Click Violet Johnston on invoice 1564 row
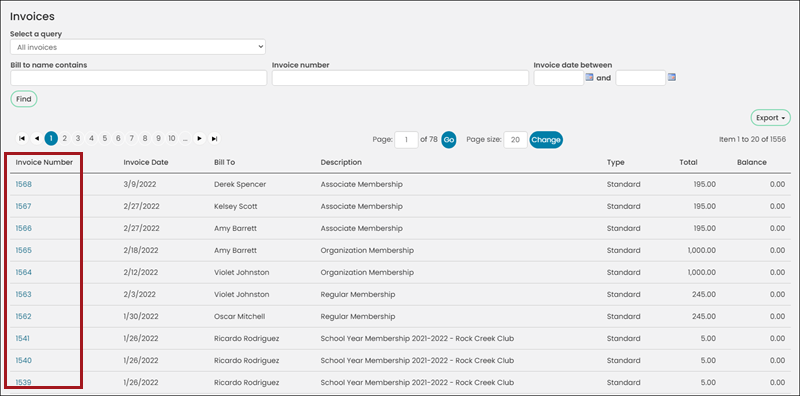Screen dimensions: 800x396 pyautogui.click(x=242, y=273)
